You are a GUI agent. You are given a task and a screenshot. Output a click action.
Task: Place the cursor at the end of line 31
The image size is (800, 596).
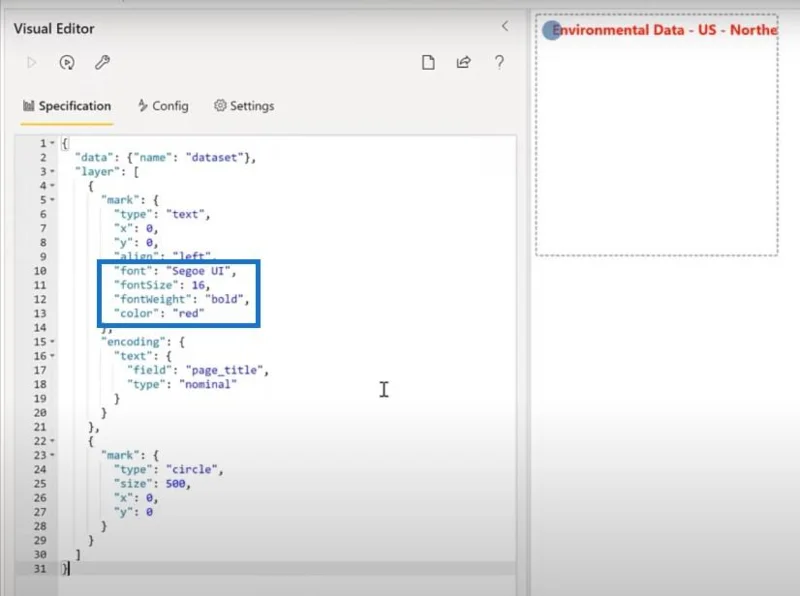click(x=69, y=569)
